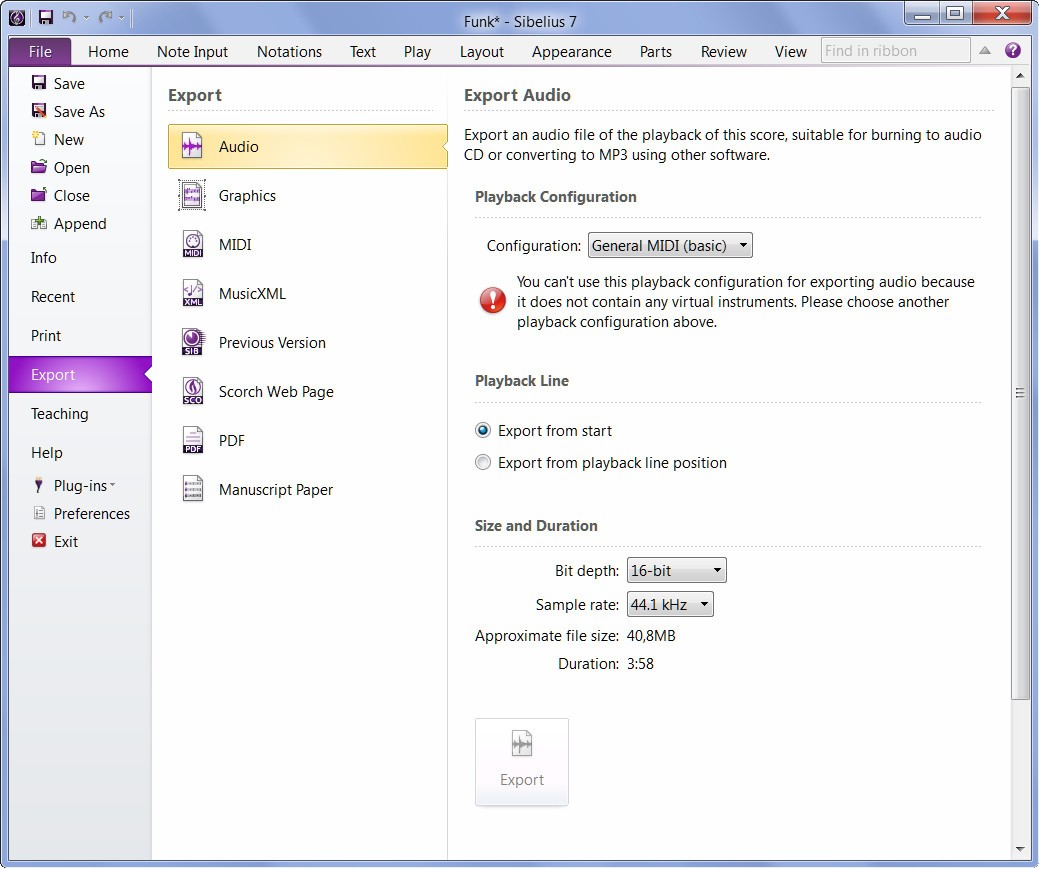Click the save disk icon in title bar
Screen dimensions: 1040x869
pyautogui.click(x=45, y=17)
